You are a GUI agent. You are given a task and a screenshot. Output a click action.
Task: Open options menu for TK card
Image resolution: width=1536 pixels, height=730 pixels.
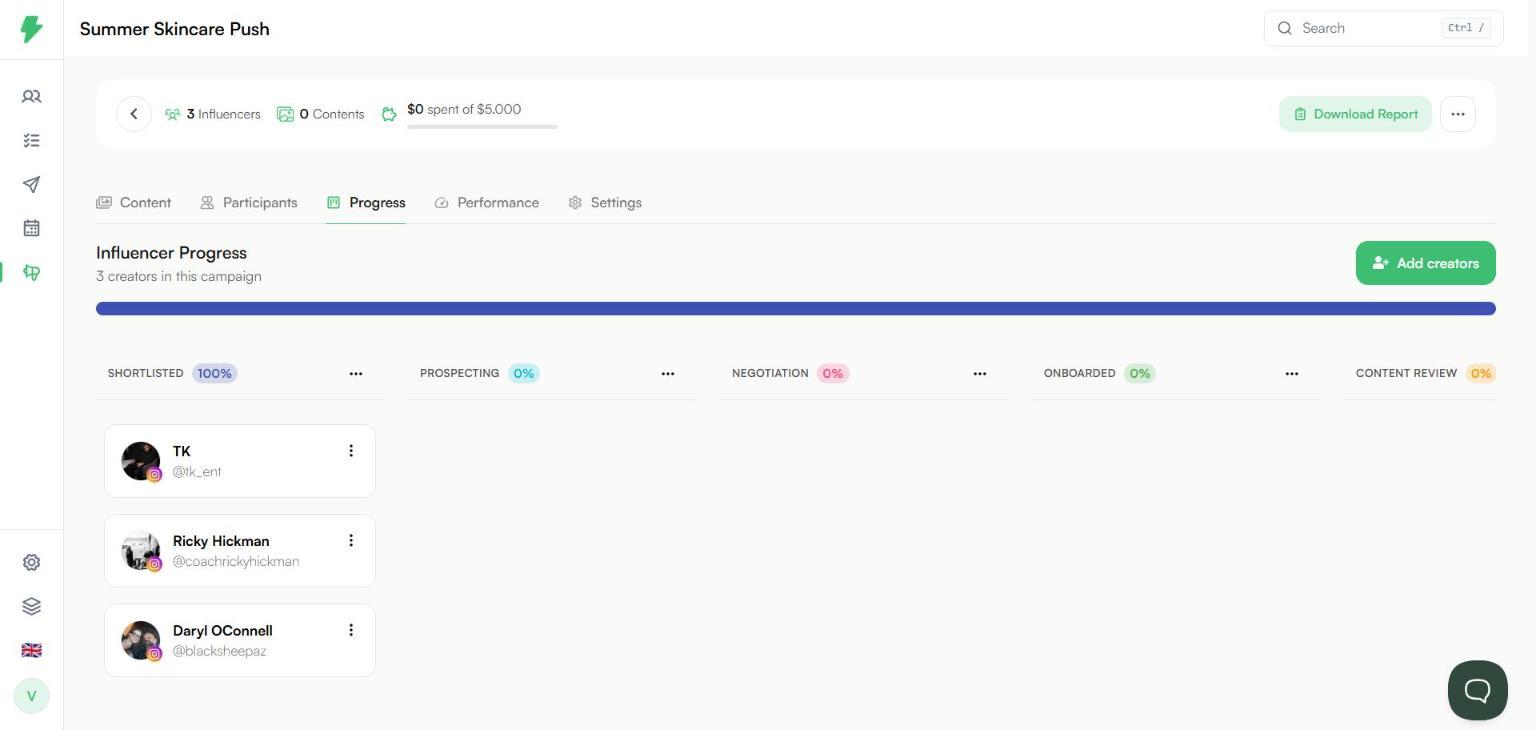(x=351, y=451)
